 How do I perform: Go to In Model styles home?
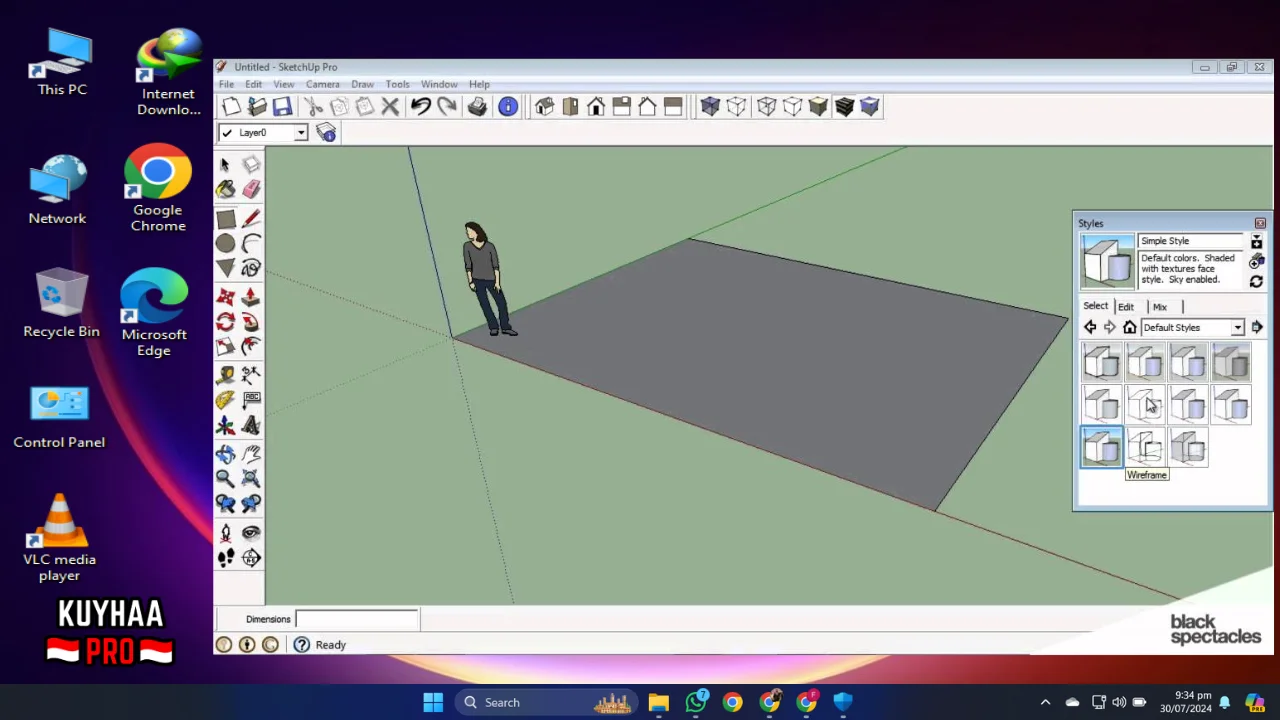coord(1130,328)
